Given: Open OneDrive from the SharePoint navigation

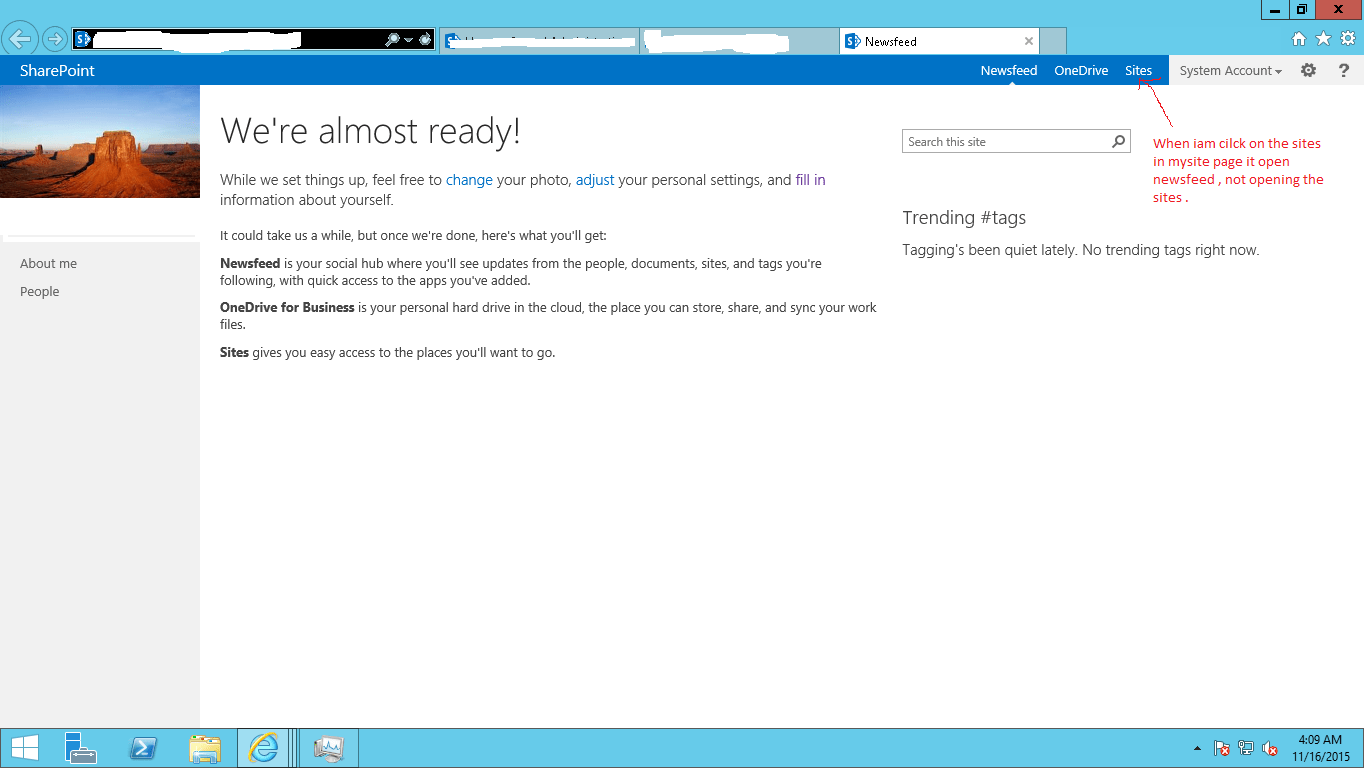Looking at the screenshot, I should click(1081, 71).
